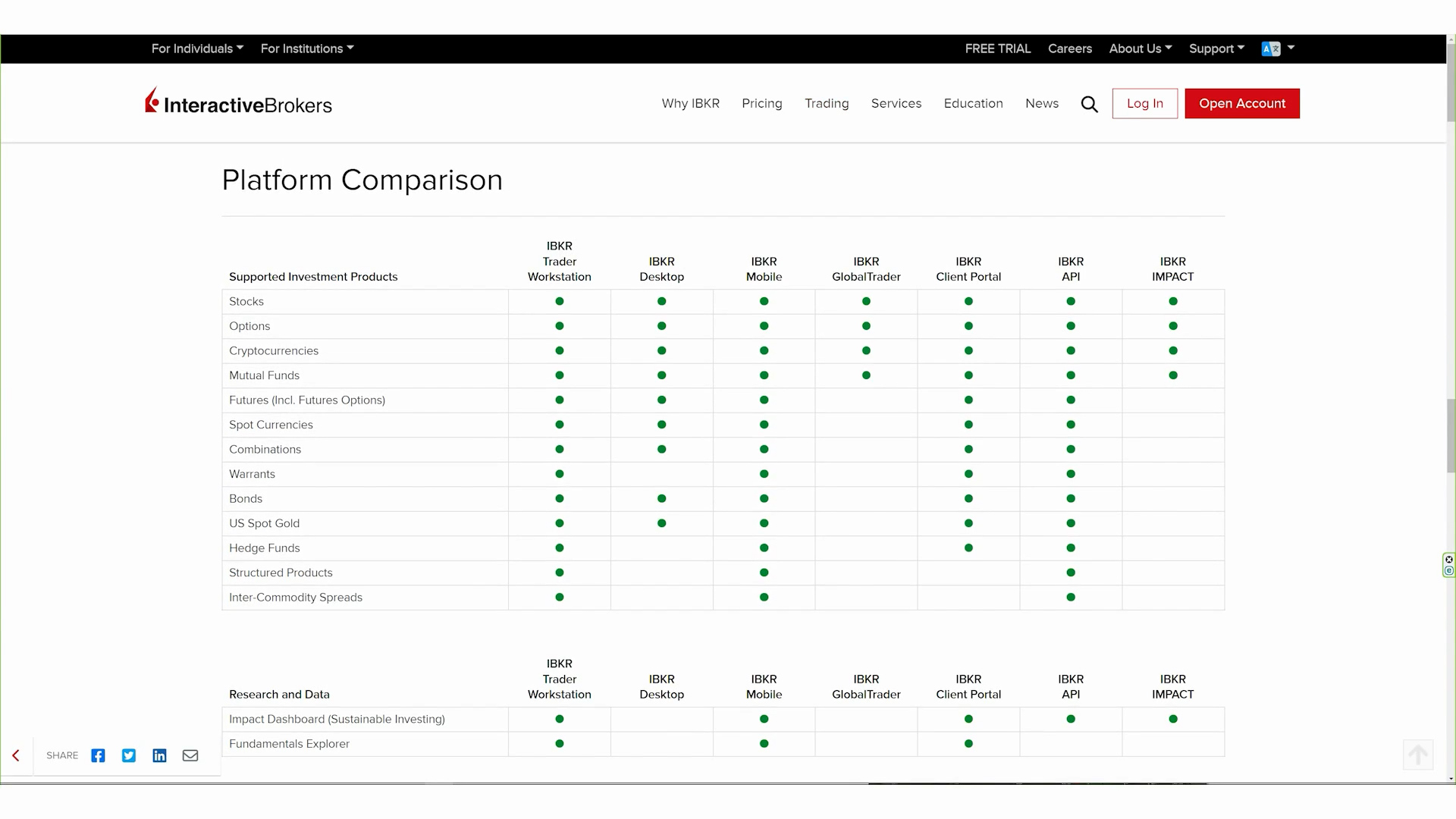This screenshot has height=819, width=1456.
Task: Expand the For Individuals dropdown
Action: tap(197, 49)
